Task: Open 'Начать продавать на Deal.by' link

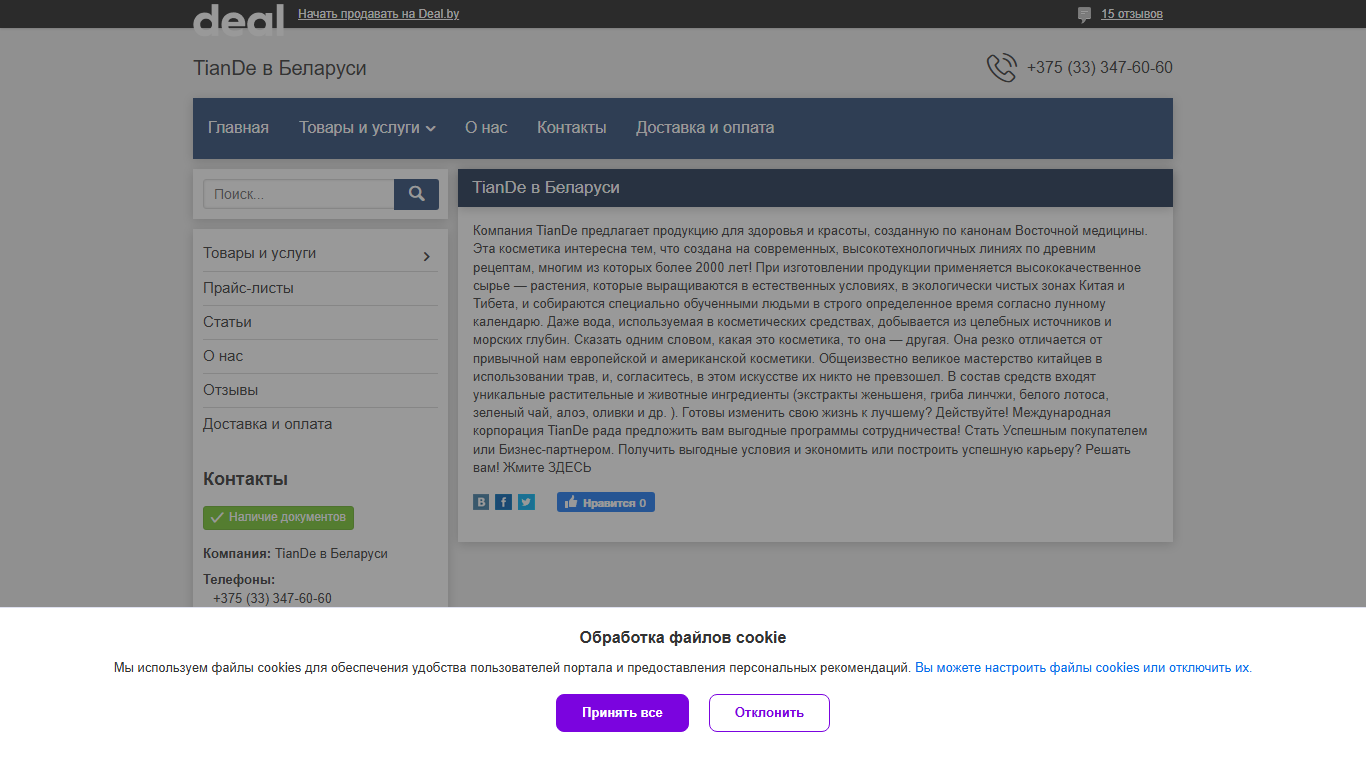Action: point(379,14)
